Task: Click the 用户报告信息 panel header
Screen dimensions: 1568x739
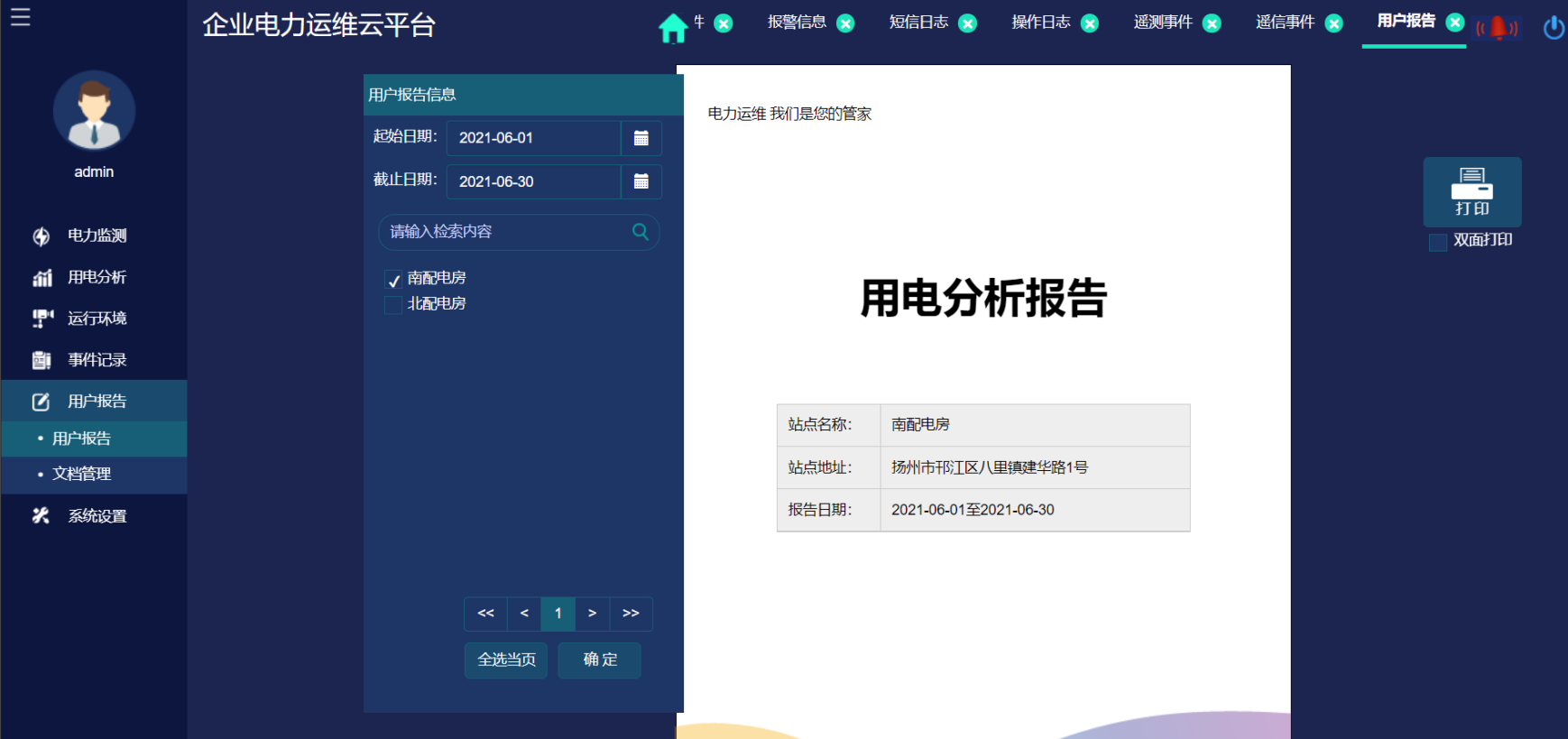Action: 523,95
